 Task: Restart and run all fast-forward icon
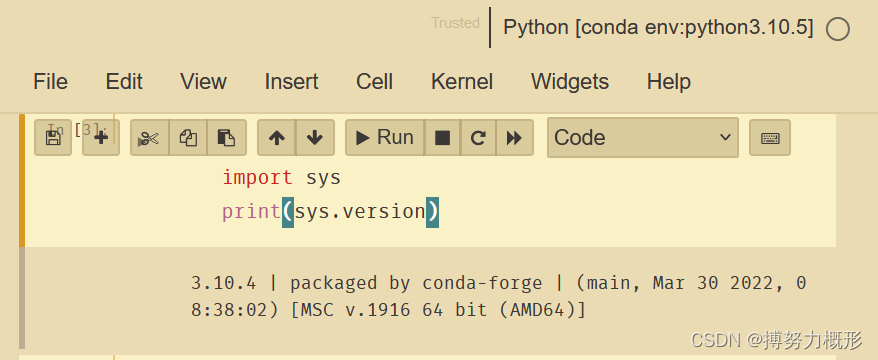point(514,137)
